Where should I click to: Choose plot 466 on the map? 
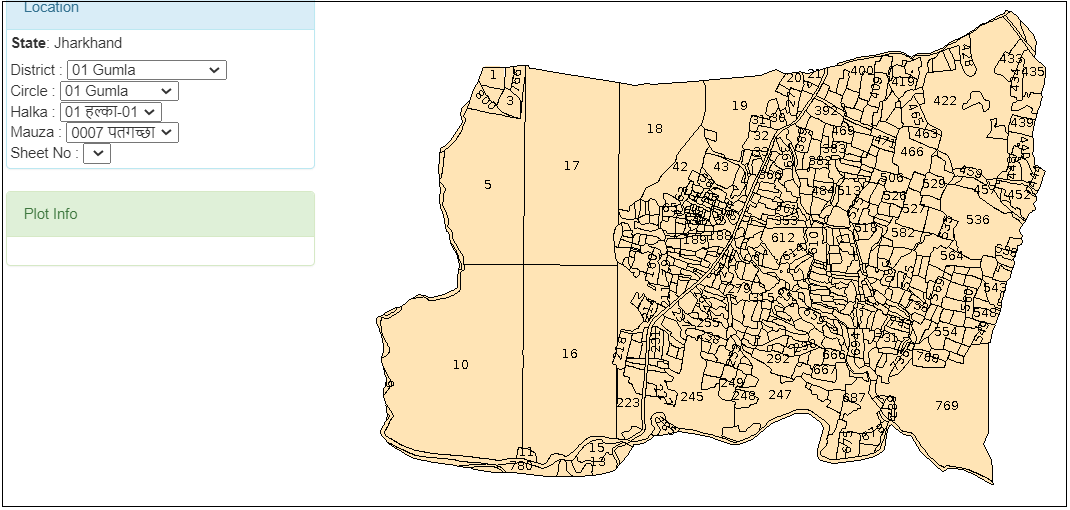pos(911,152)
